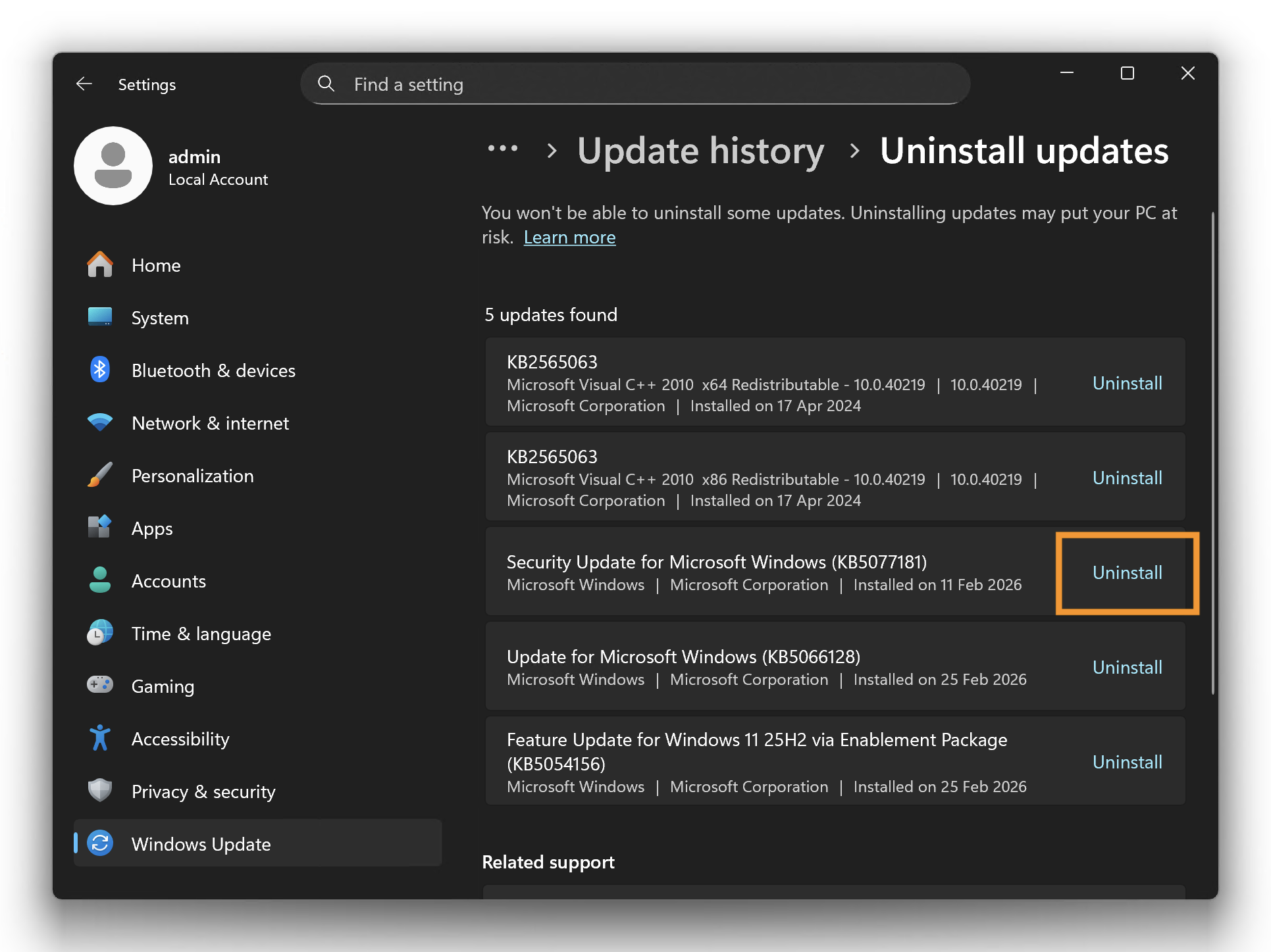
Task: Click the vertical scrollbar on the right
Action: tap(1212, 454)
